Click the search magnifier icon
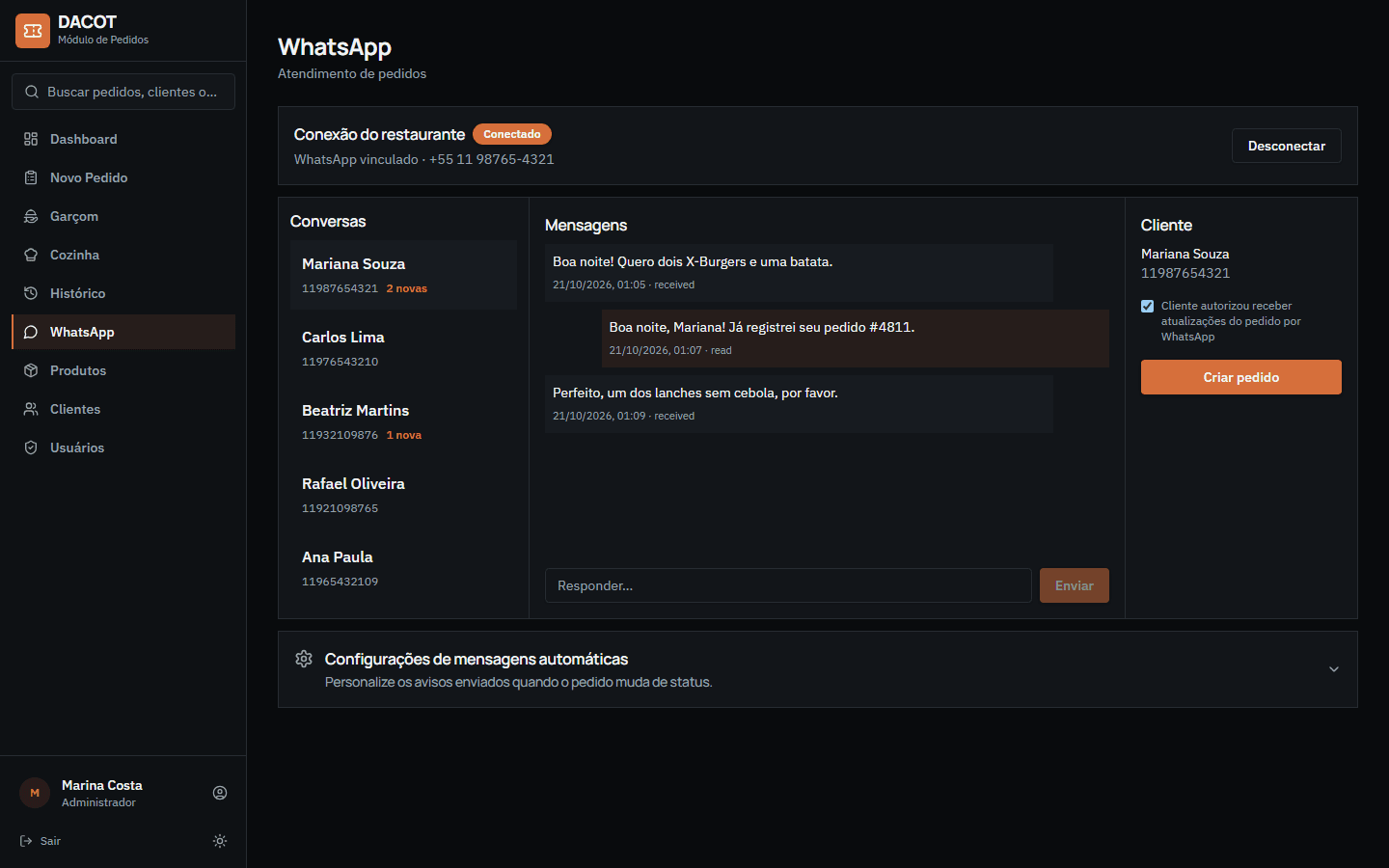Screen dimensions: 1389x868 [x=32, y=92]
